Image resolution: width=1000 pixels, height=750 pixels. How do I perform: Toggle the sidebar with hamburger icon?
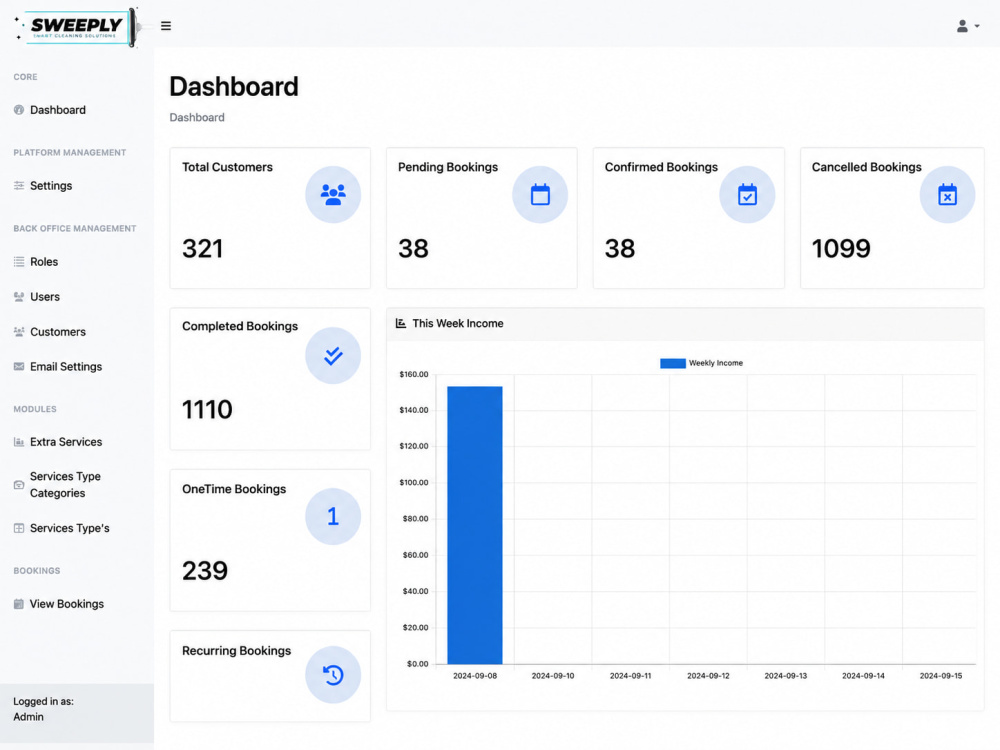click(166, 26)
